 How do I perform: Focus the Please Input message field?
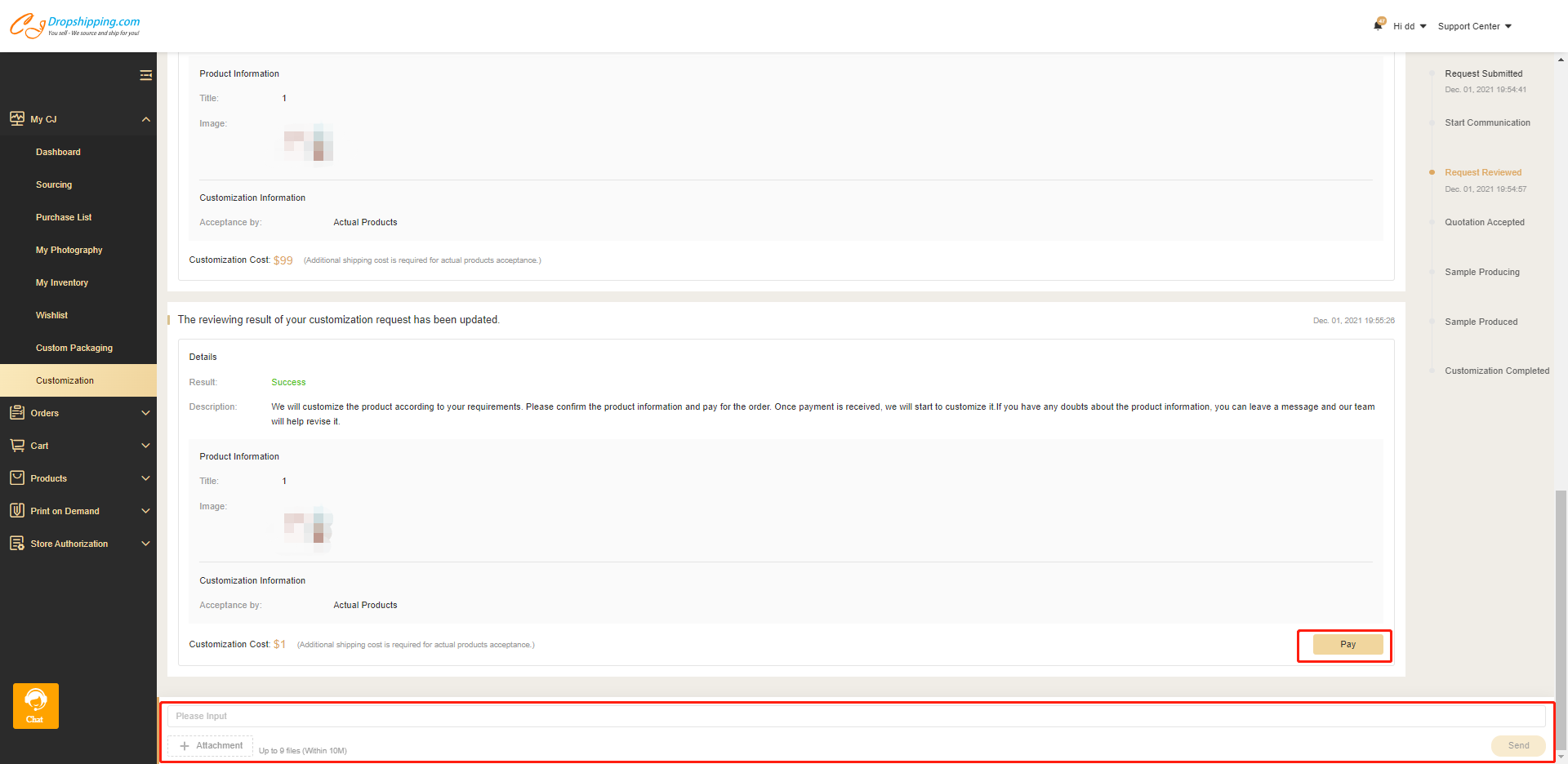pos(856,716)
